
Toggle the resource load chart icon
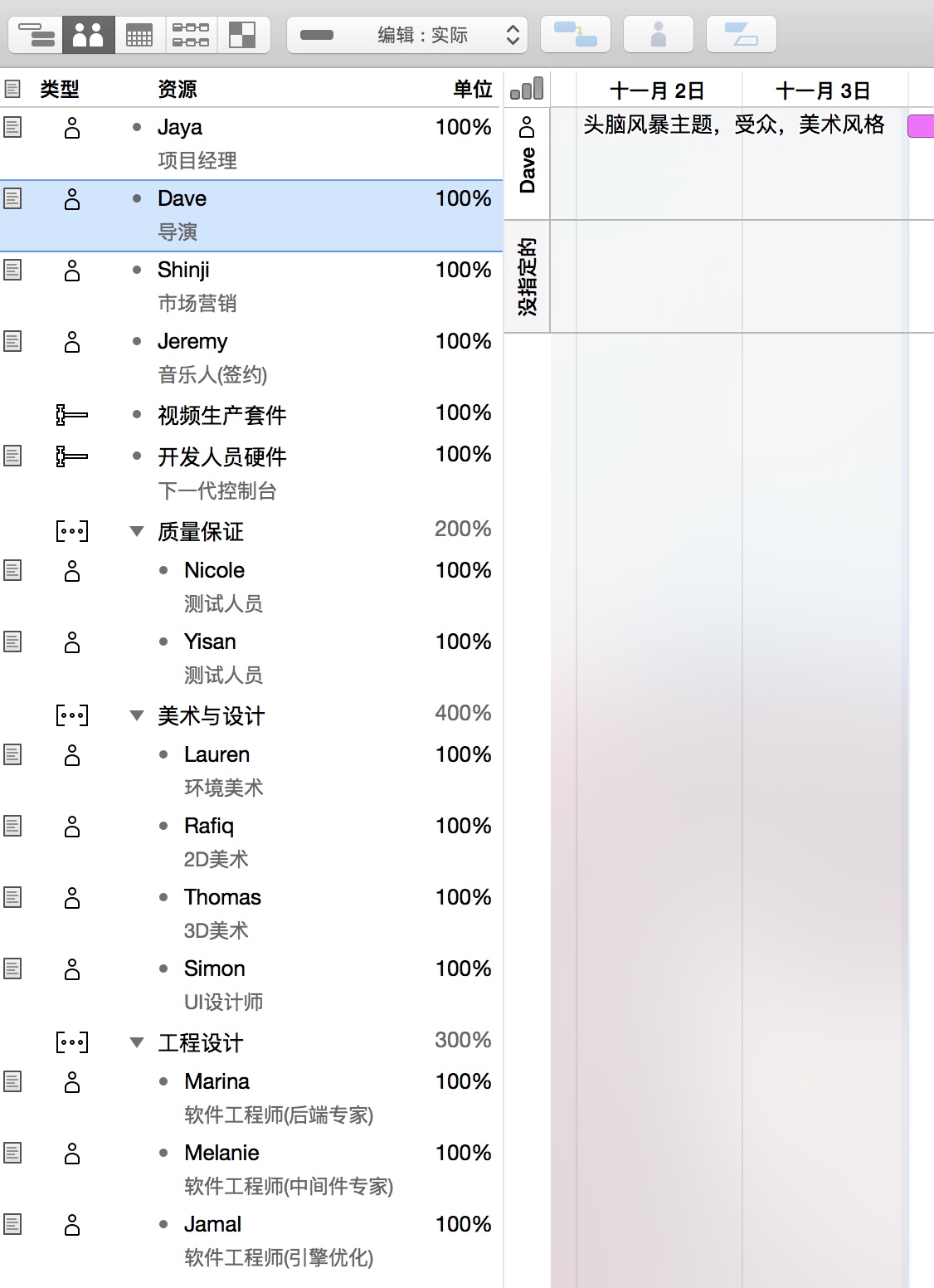[x=527, y=88]
